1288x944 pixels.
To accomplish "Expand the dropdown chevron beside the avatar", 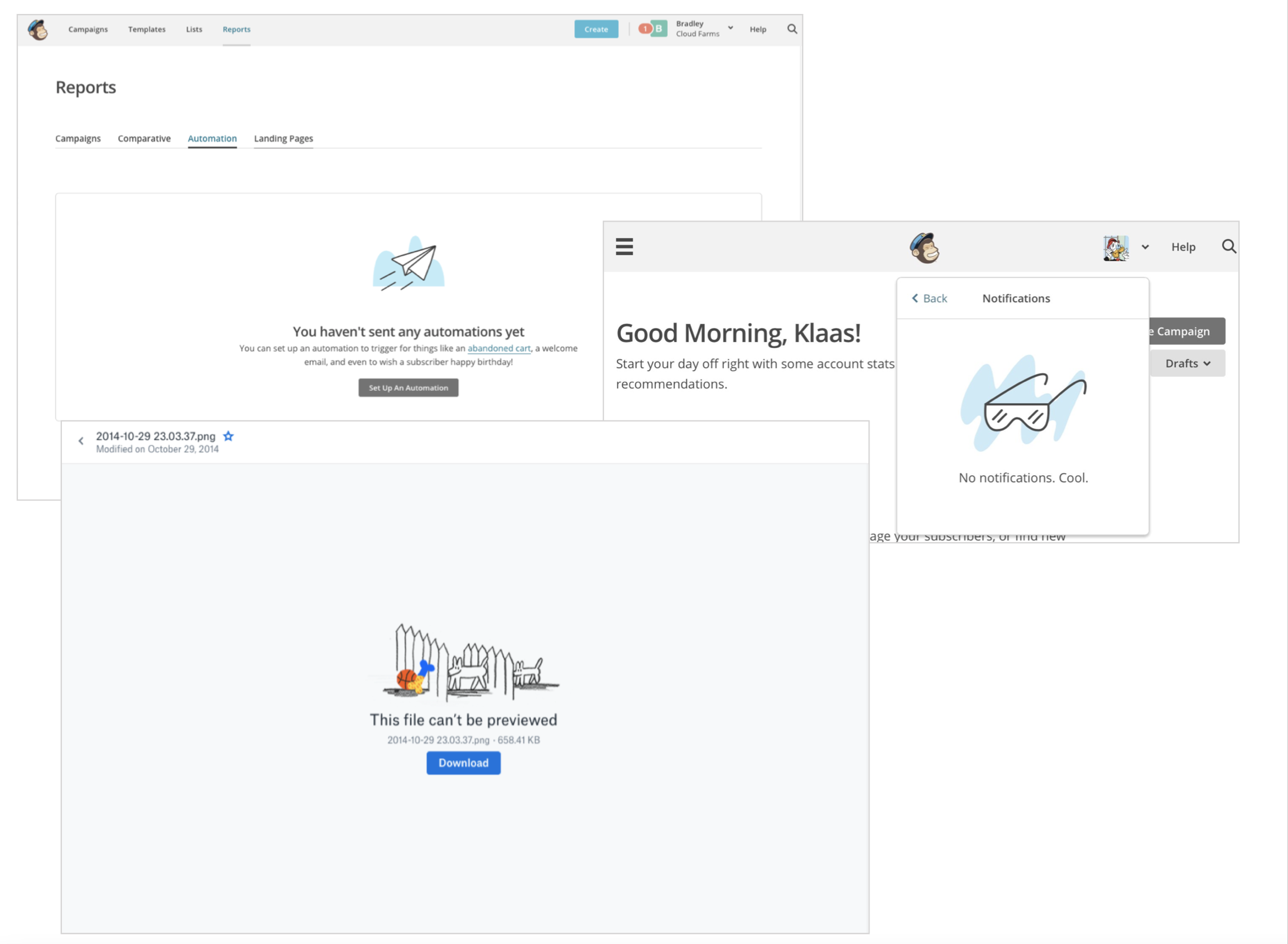I will click(1145, 247).
